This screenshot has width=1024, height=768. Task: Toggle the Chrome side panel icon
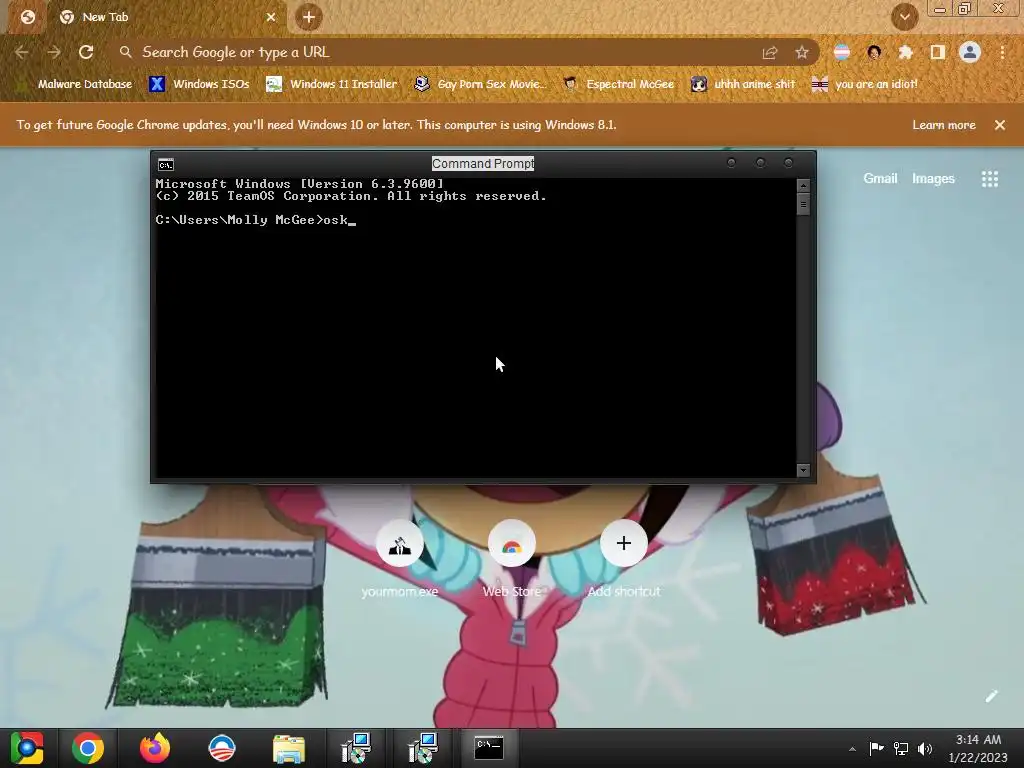click(938, 52)
